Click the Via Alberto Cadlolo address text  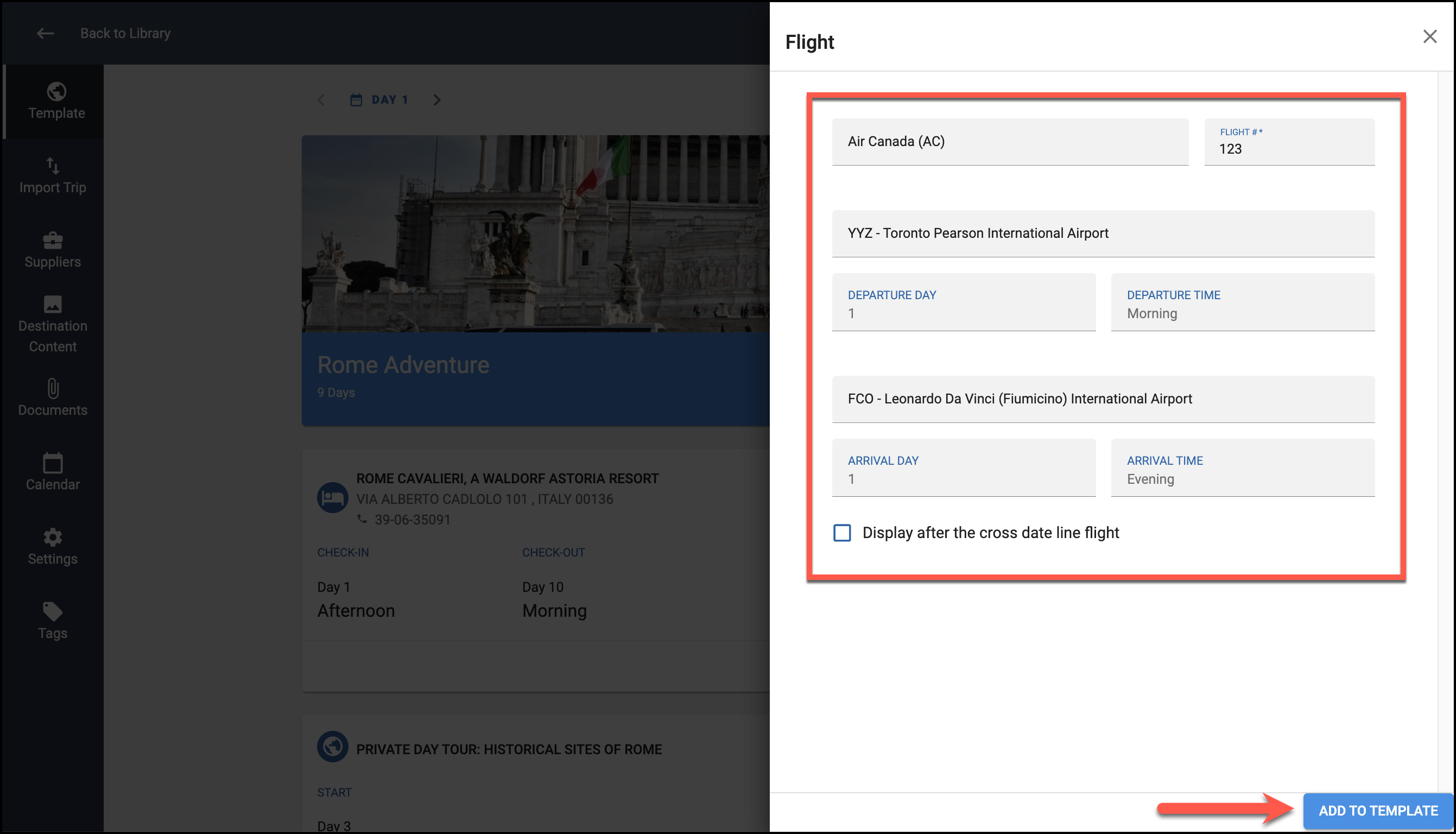pyautogui.click(x=484, y=499)
